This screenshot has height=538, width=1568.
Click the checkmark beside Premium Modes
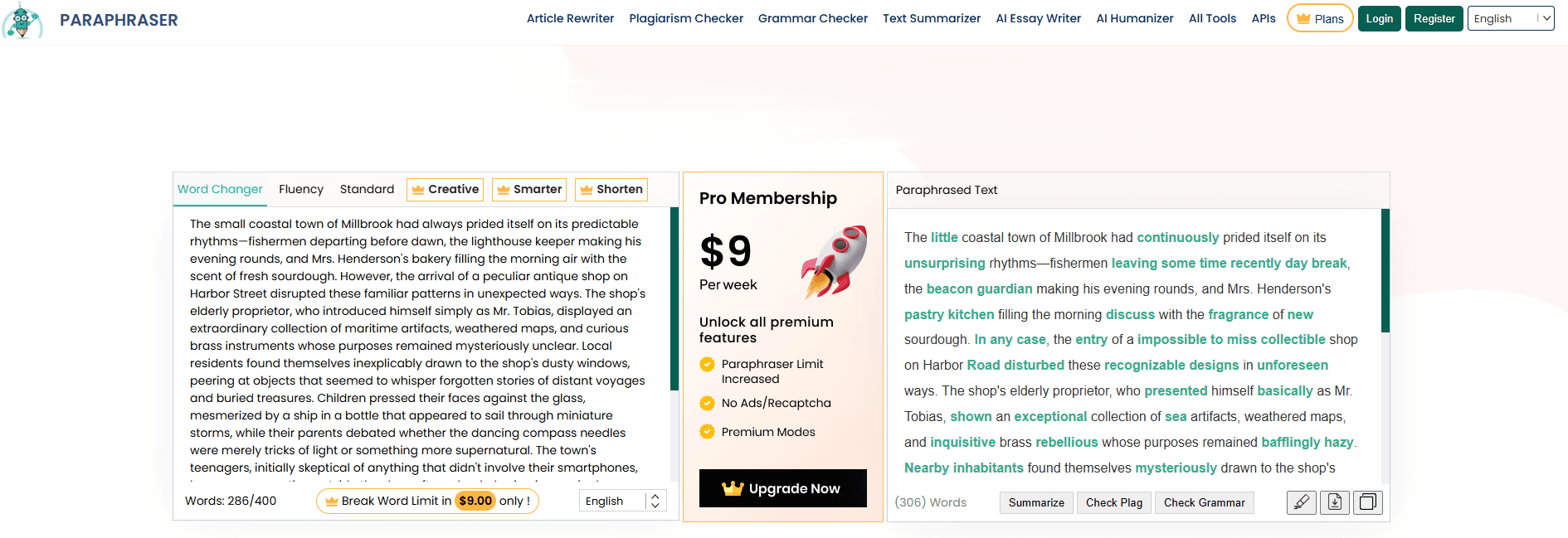click(x=707, y=432)
